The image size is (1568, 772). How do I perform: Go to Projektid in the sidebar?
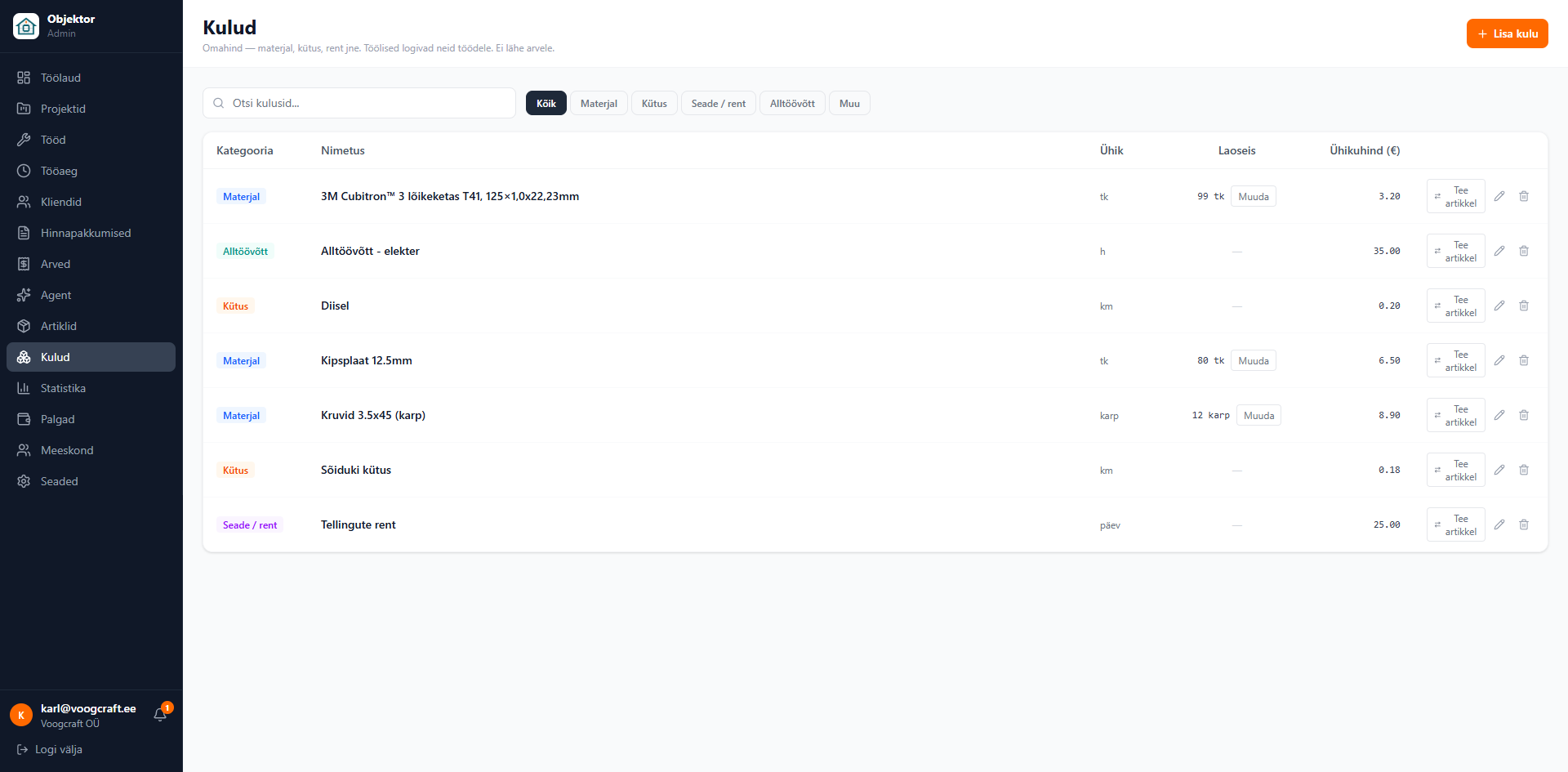point(91,109)
